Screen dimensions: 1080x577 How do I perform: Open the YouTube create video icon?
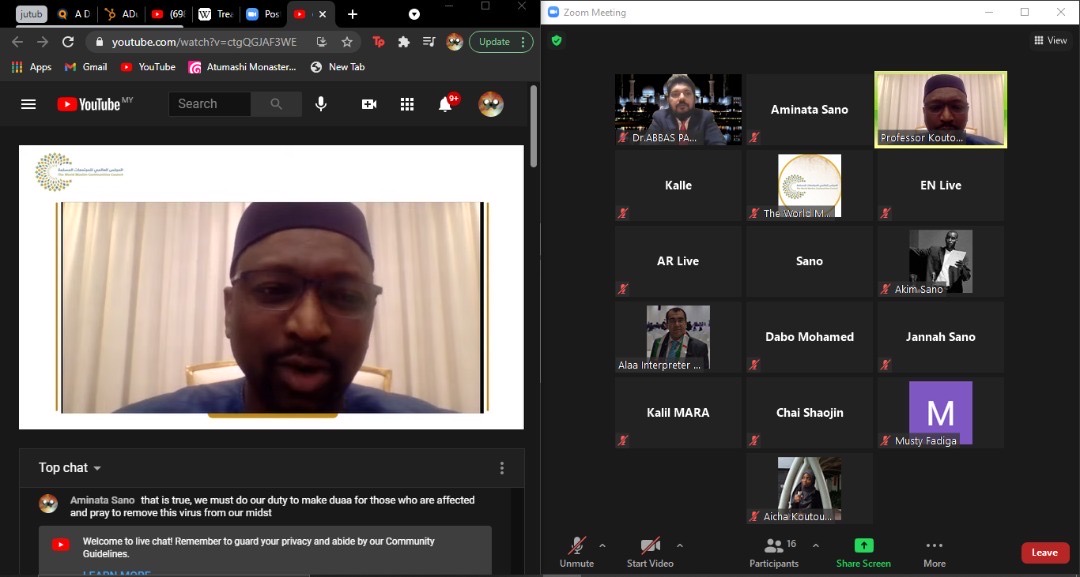point(369,104)
